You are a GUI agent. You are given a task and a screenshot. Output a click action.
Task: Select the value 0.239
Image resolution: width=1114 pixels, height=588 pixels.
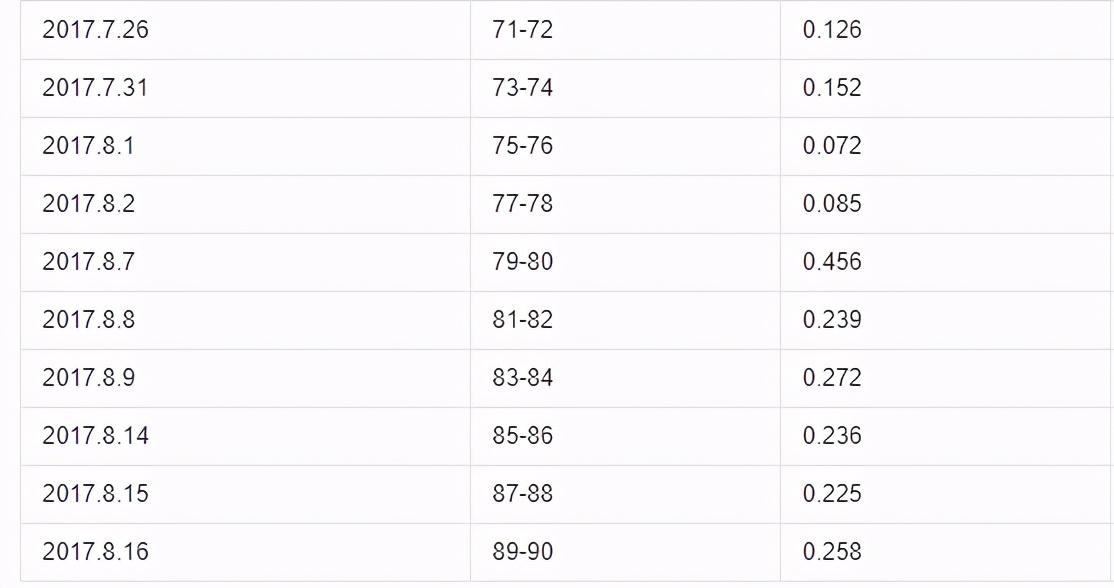point(831,320)
